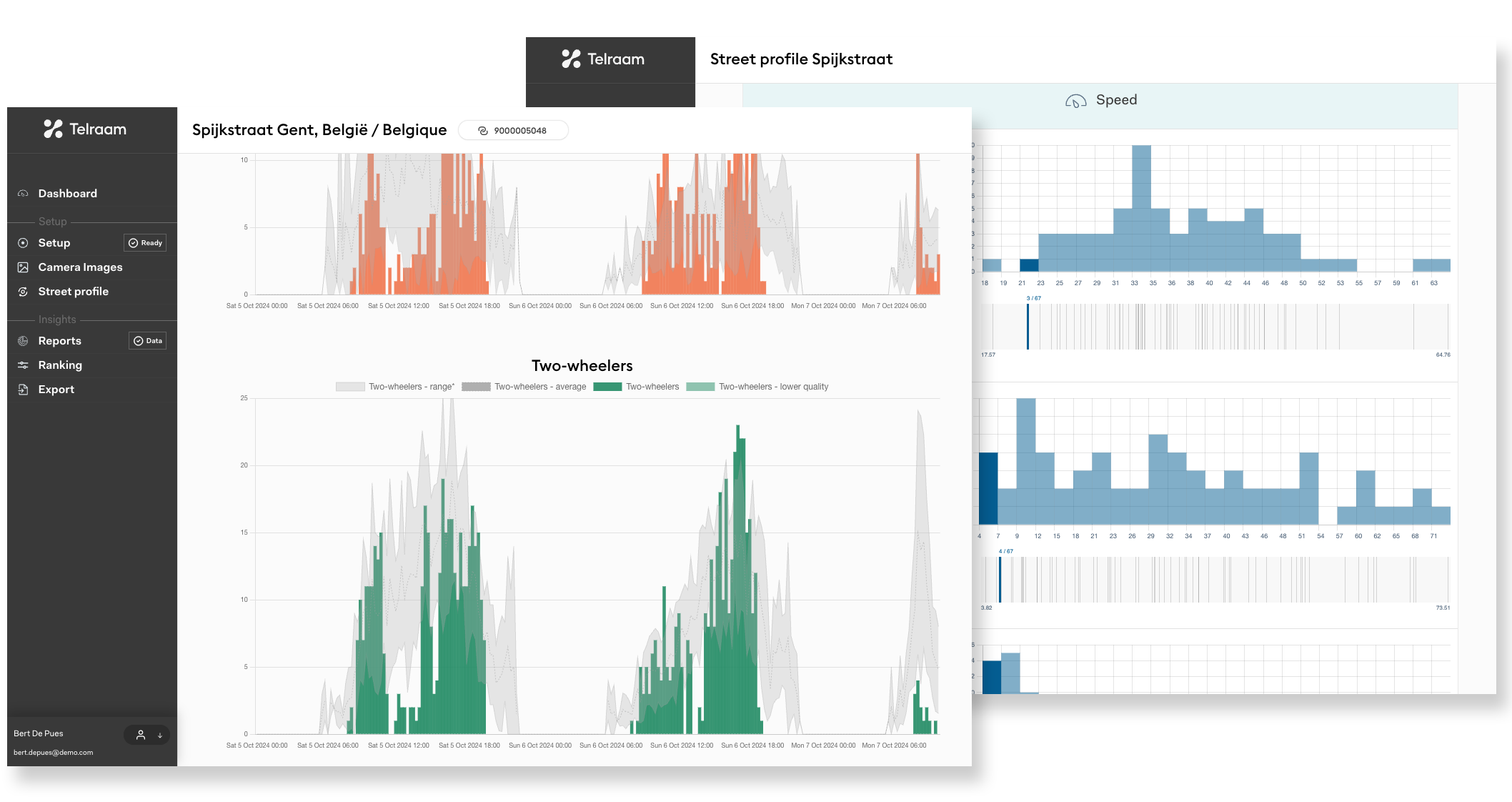
Task: Click the Telraam logo in front sidebar
Action: pos(85,129)
